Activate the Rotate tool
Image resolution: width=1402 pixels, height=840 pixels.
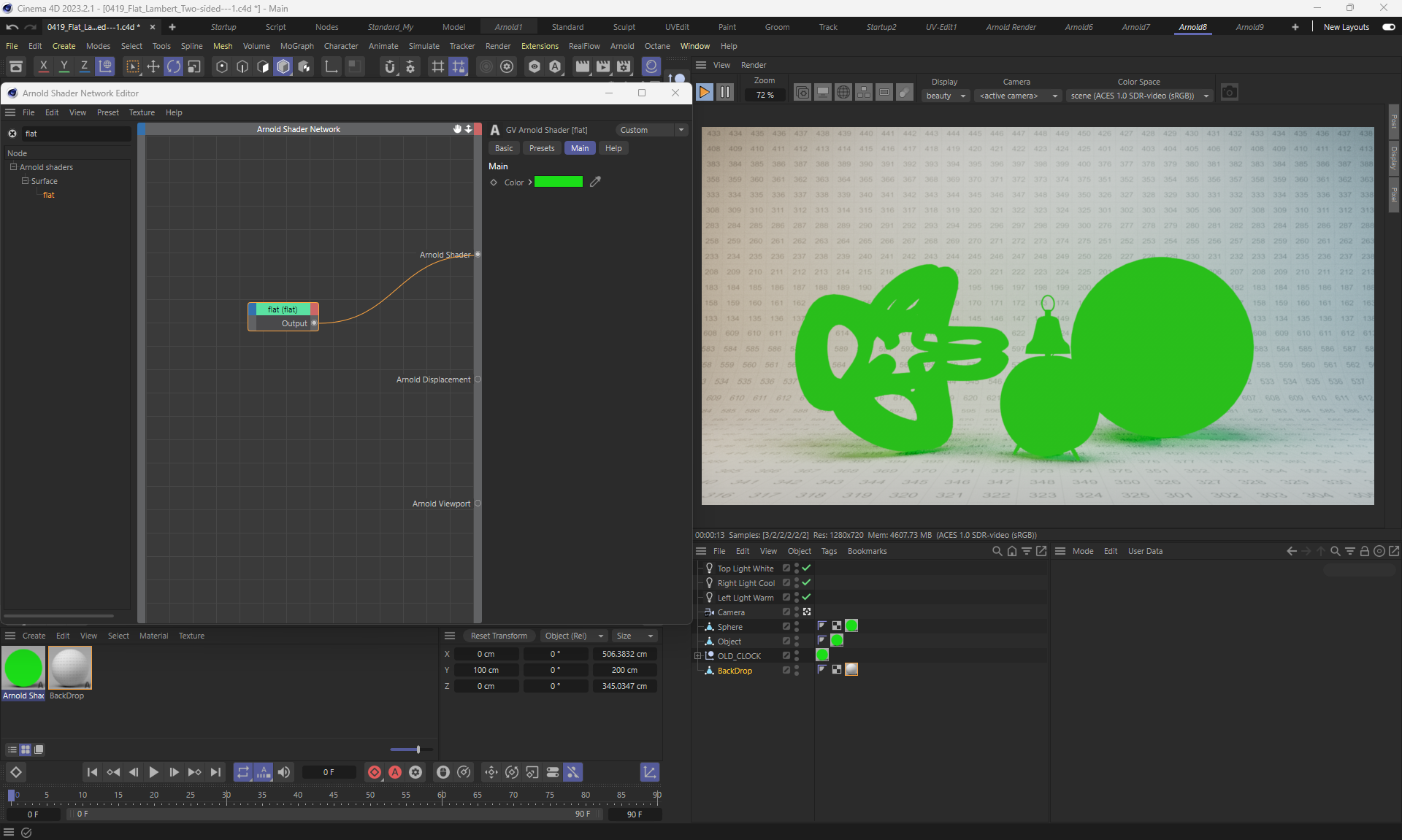click(174, 67)
